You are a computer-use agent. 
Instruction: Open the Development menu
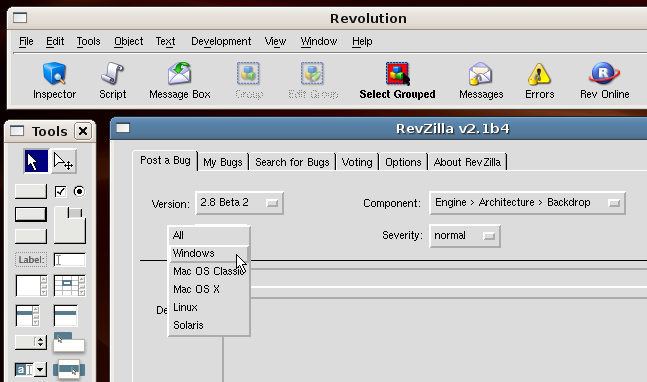pos(221,41)
